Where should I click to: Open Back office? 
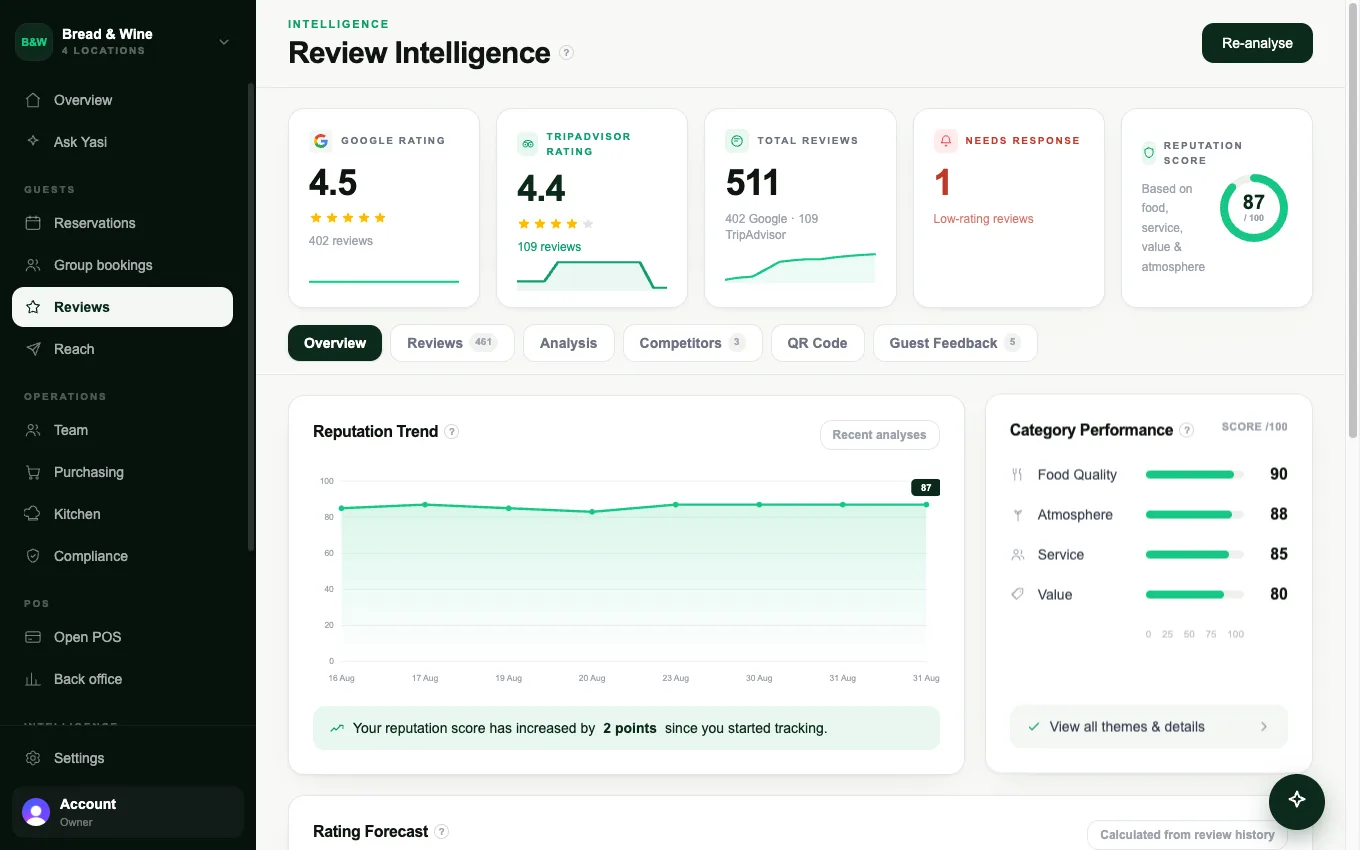122,679
